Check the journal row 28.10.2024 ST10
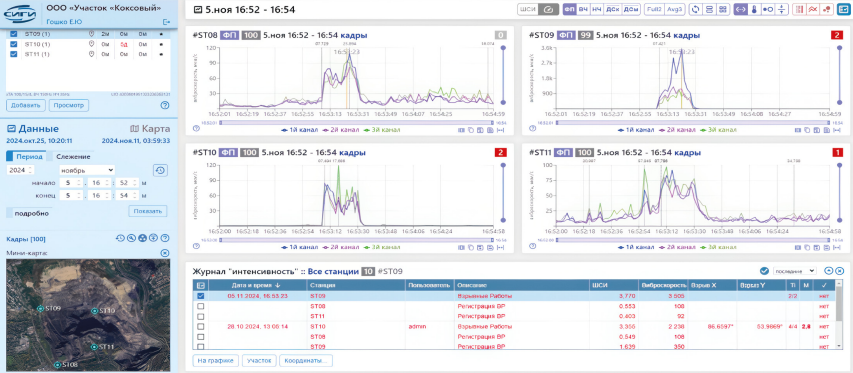 point(200,327)
